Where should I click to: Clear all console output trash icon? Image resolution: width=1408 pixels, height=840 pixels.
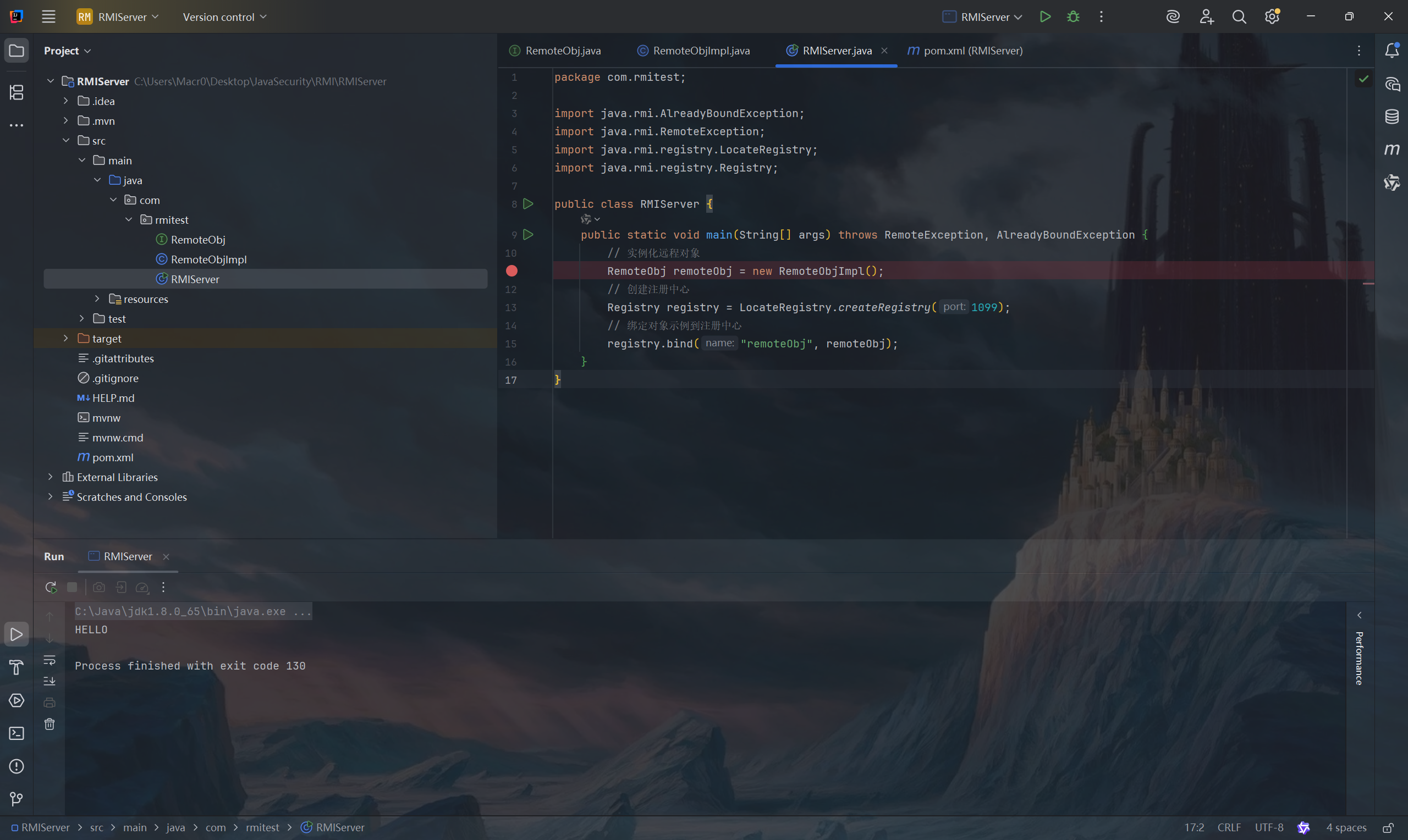coord(50,725)
